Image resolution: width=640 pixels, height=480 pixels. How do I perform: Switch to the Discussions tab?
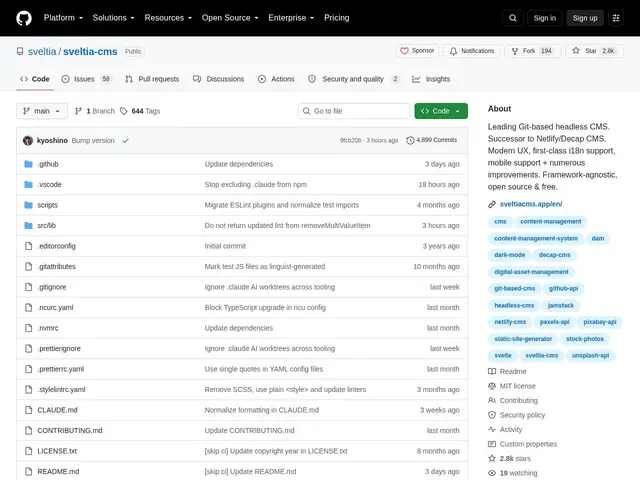coord(218,79)
